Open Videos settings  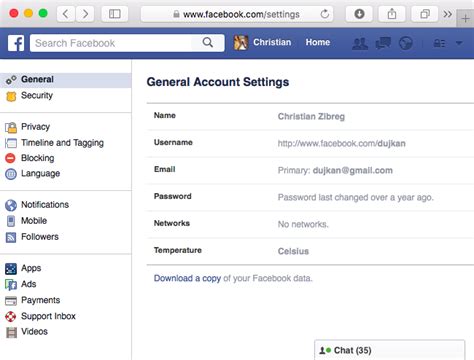tap(34, 331)
